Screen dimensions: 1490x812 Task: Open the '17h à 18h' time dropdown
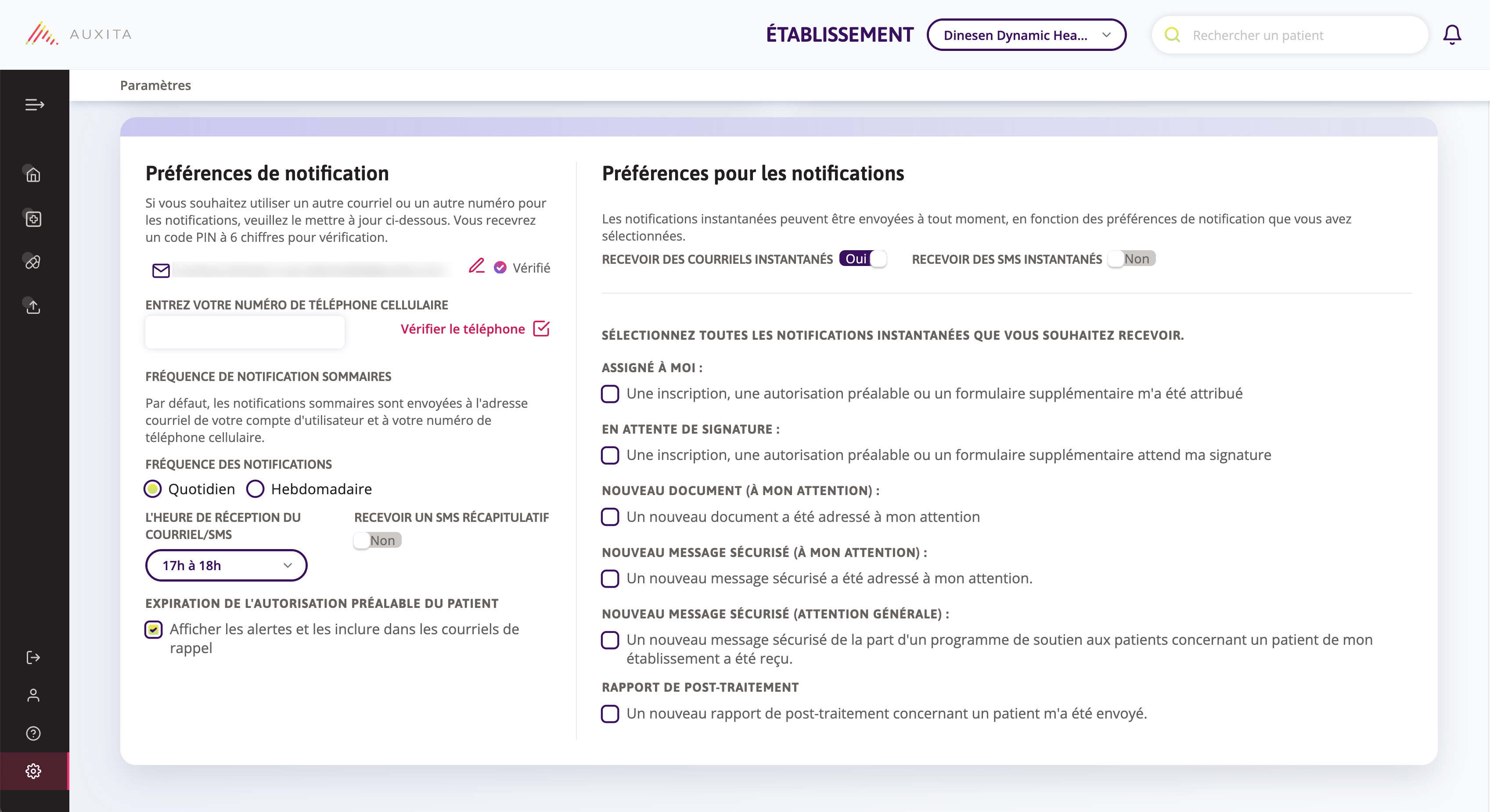[x=226, y=565]
